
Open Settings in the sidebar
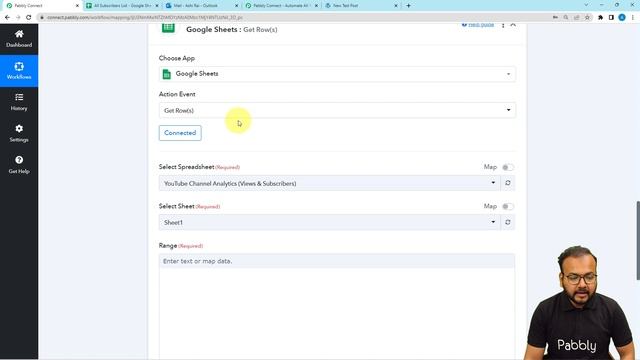pos(19,133)
